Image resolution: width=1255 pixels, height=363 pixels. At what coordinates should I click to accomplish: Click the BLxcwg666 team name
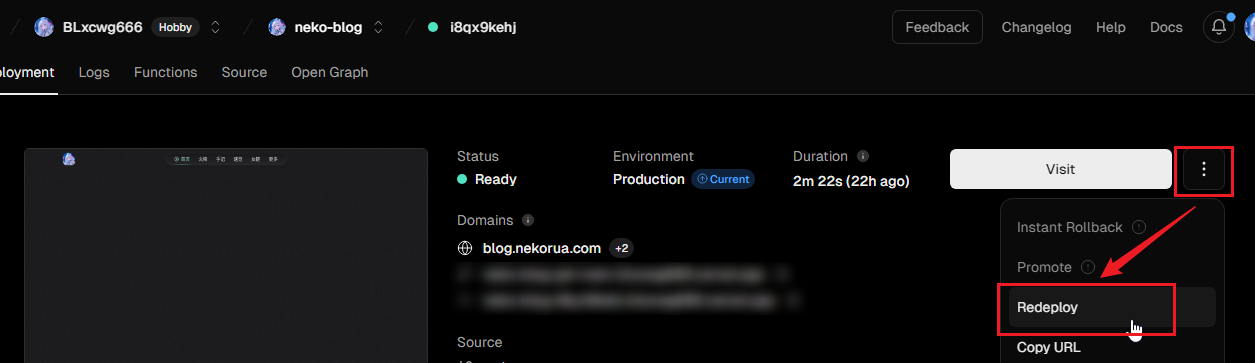[103, 27]
